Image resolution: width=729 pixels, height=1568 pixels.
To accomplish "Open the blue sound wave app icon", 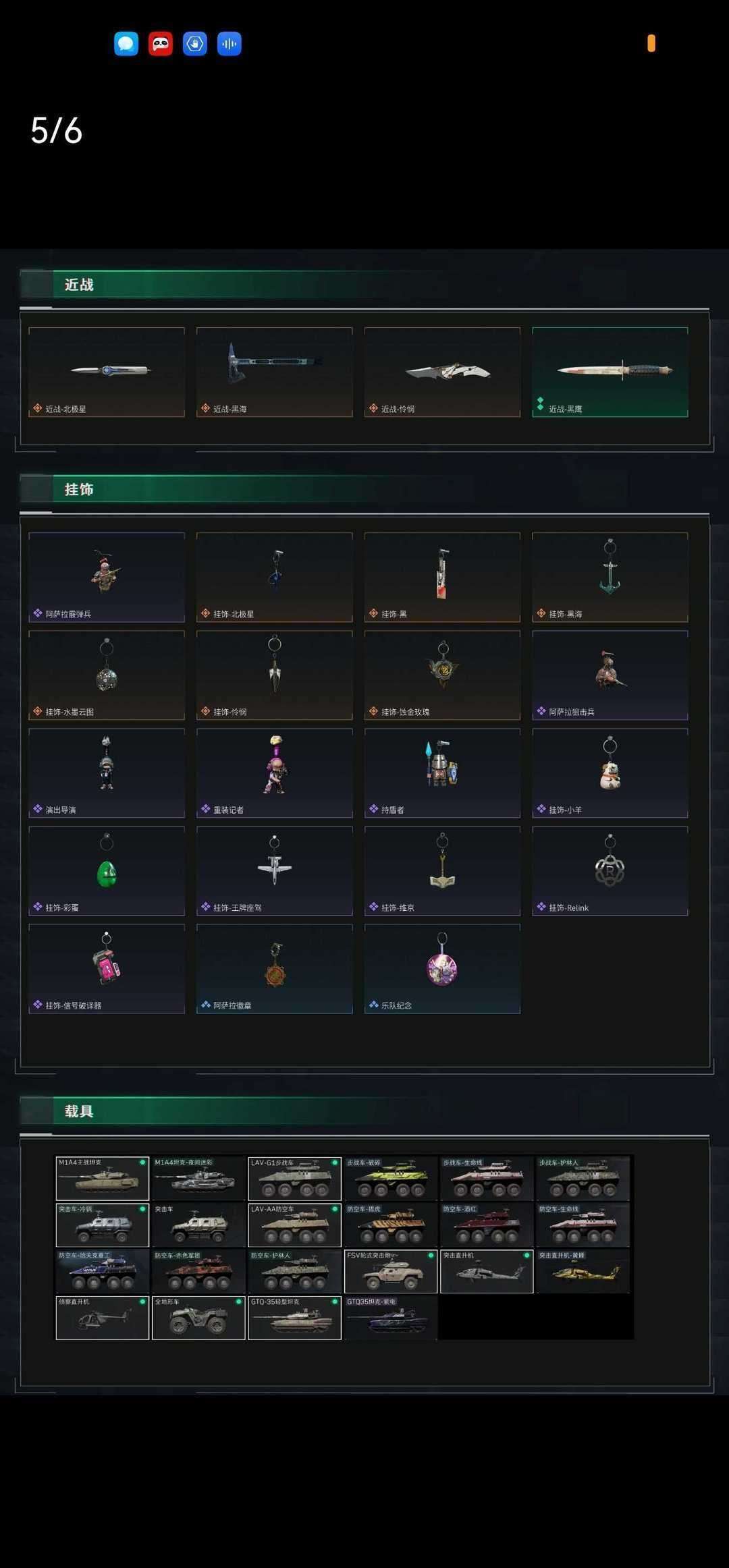I will (230, 44).
